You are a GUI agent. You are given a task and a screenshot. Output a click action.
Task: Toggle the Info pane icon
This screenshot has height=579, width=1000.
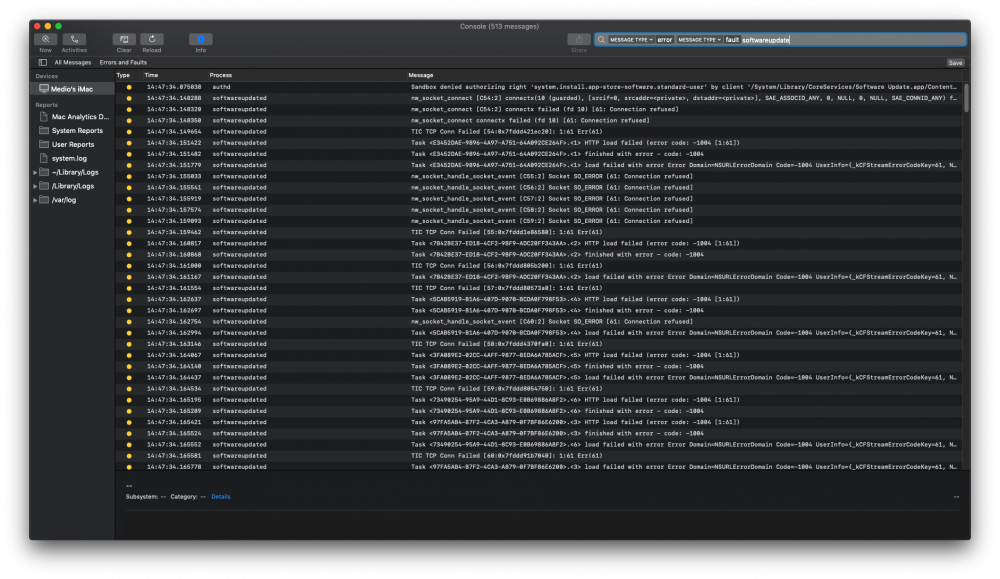[200, 40]
